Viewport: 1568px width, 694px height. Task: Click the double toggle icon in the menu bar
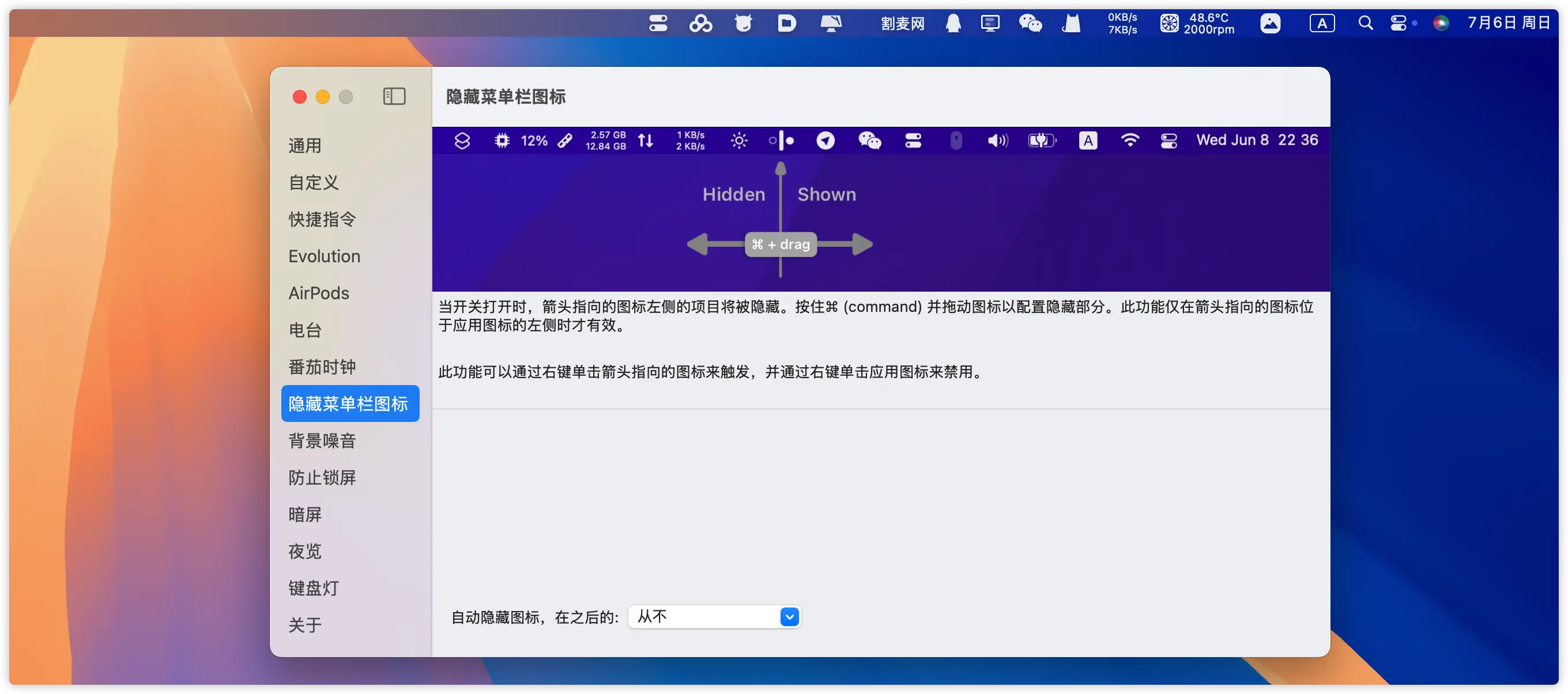coord(658,23)
